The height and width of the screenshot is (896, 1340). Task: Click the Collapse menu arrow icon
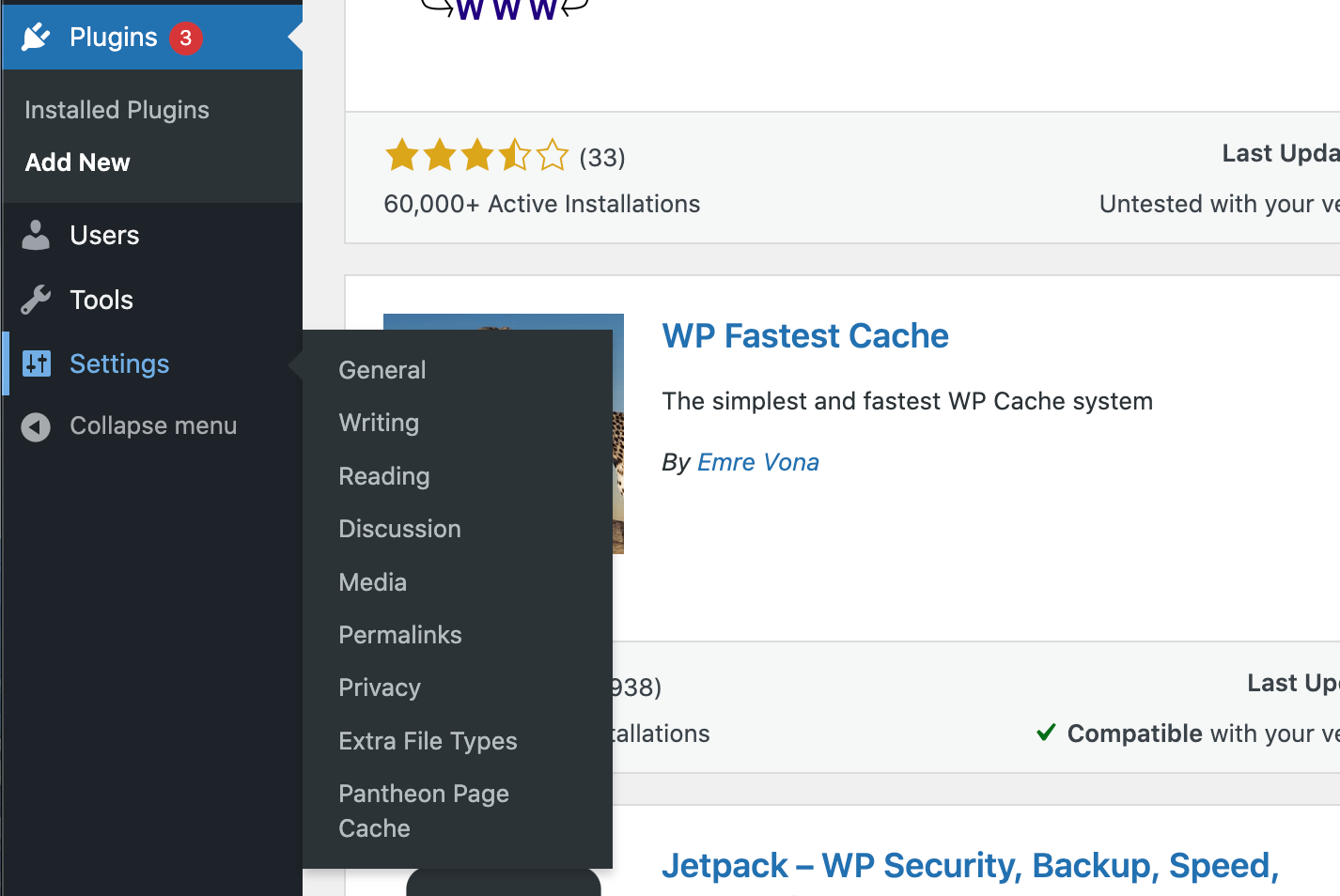click(x=36, y=427)
